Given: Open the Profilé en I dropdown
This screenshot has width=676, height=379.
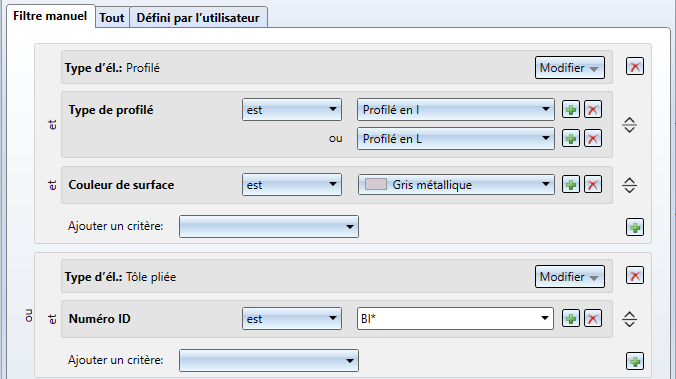Looking at the screenshot, I should 456,110.
